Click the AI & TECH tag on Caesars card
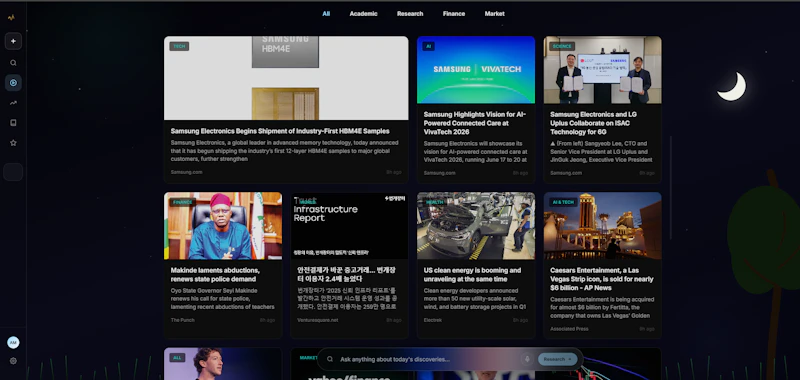This screenshot has height=380, width=800. click(563, 202)
